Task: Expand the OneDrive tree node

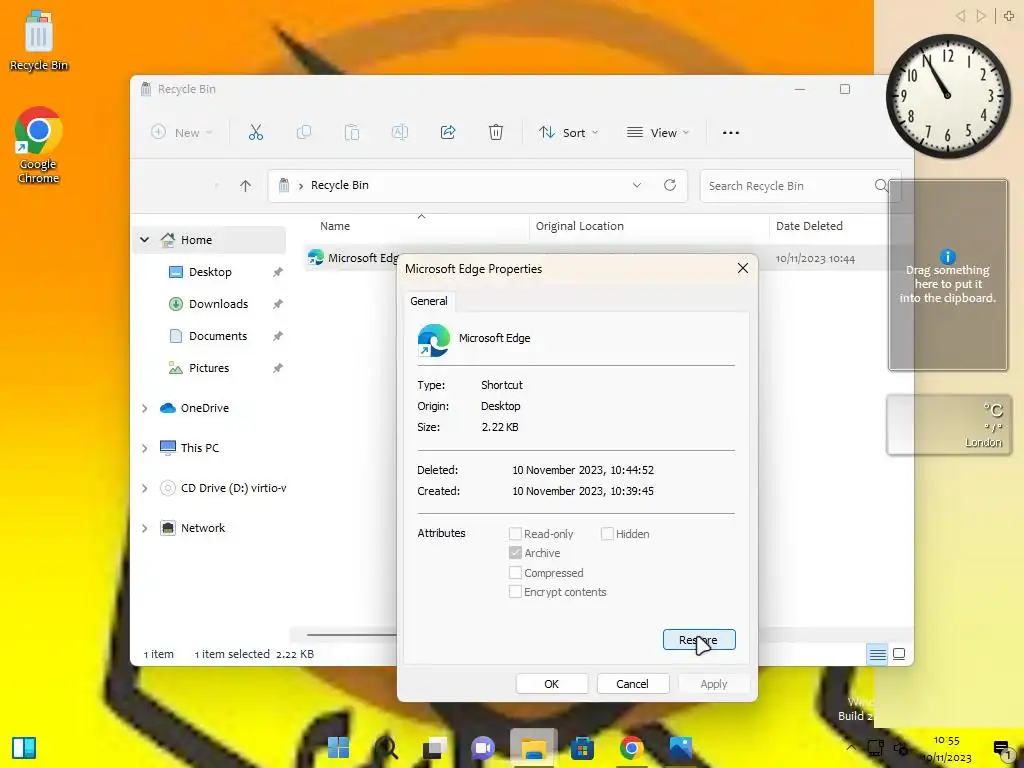Action: click(144, 408)
